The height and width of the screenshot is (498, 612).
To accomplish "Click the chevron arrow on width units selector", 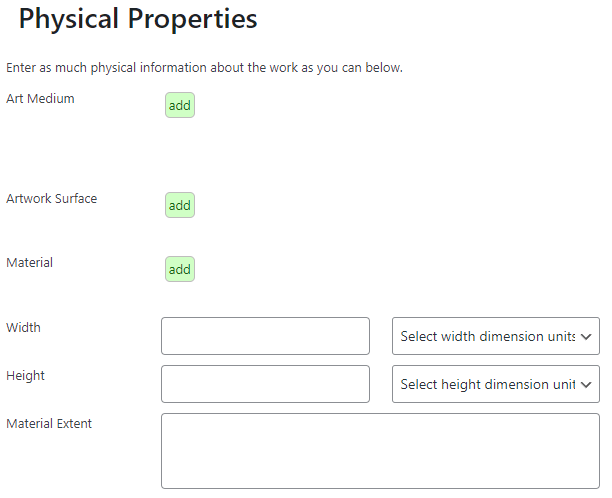I will [587, 337].
